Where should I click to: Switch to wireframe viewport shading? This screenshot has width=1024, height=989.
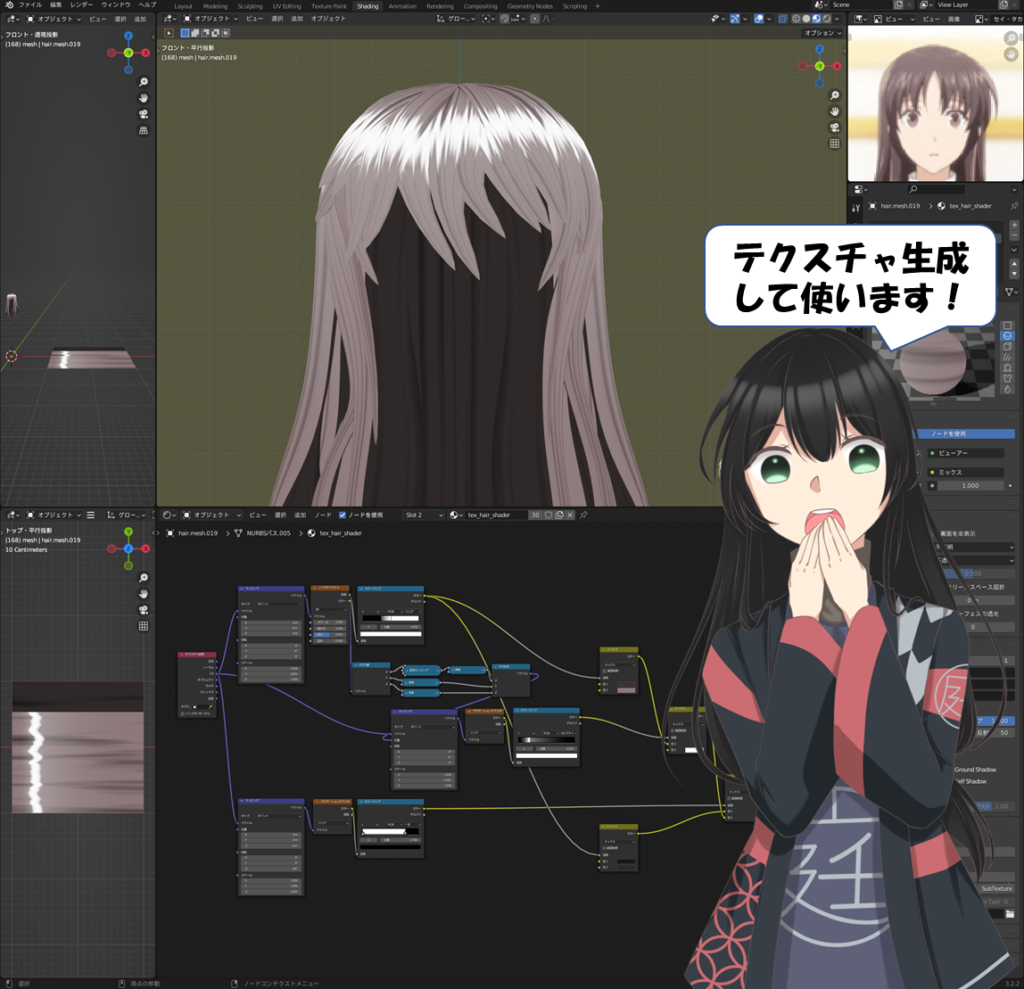tap(796, 19)
